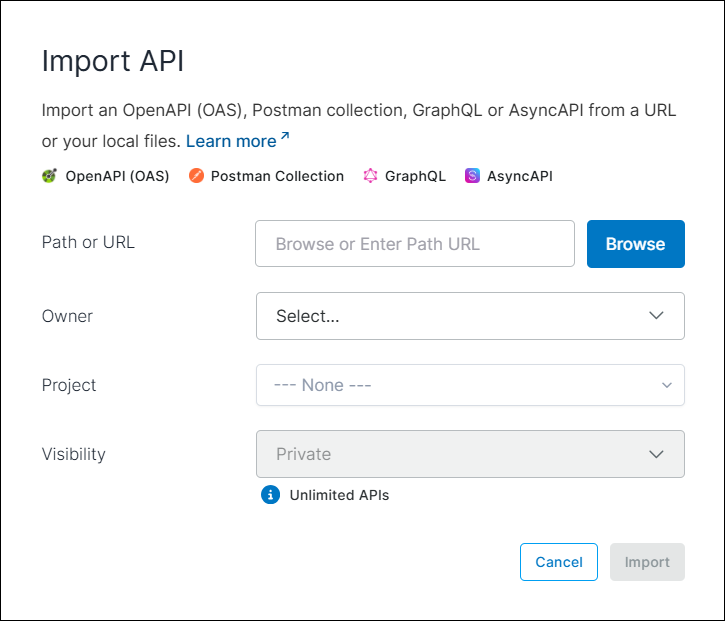Focus the Path or URL input field
Screen dimensions: 725x621
(415, 244)
